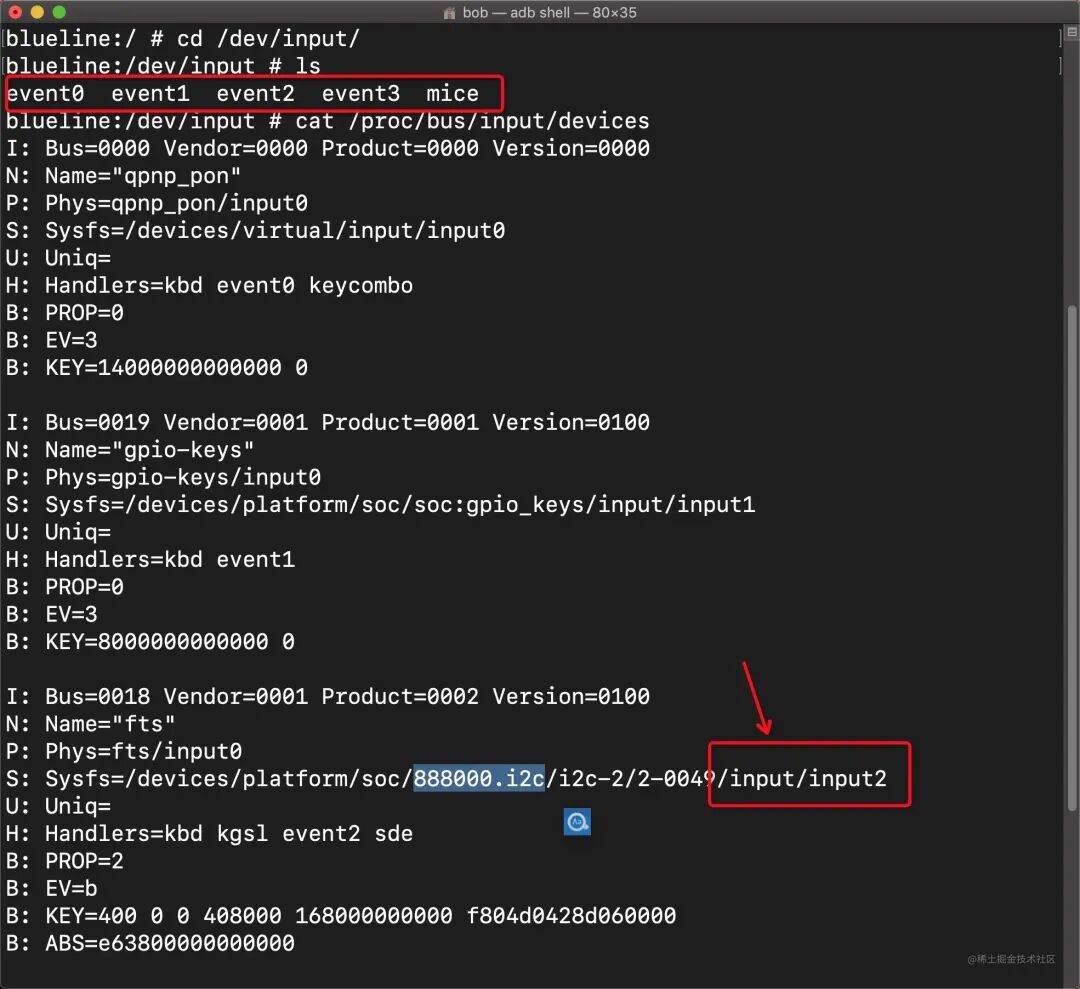Click "event2" in the ls output

256,93
